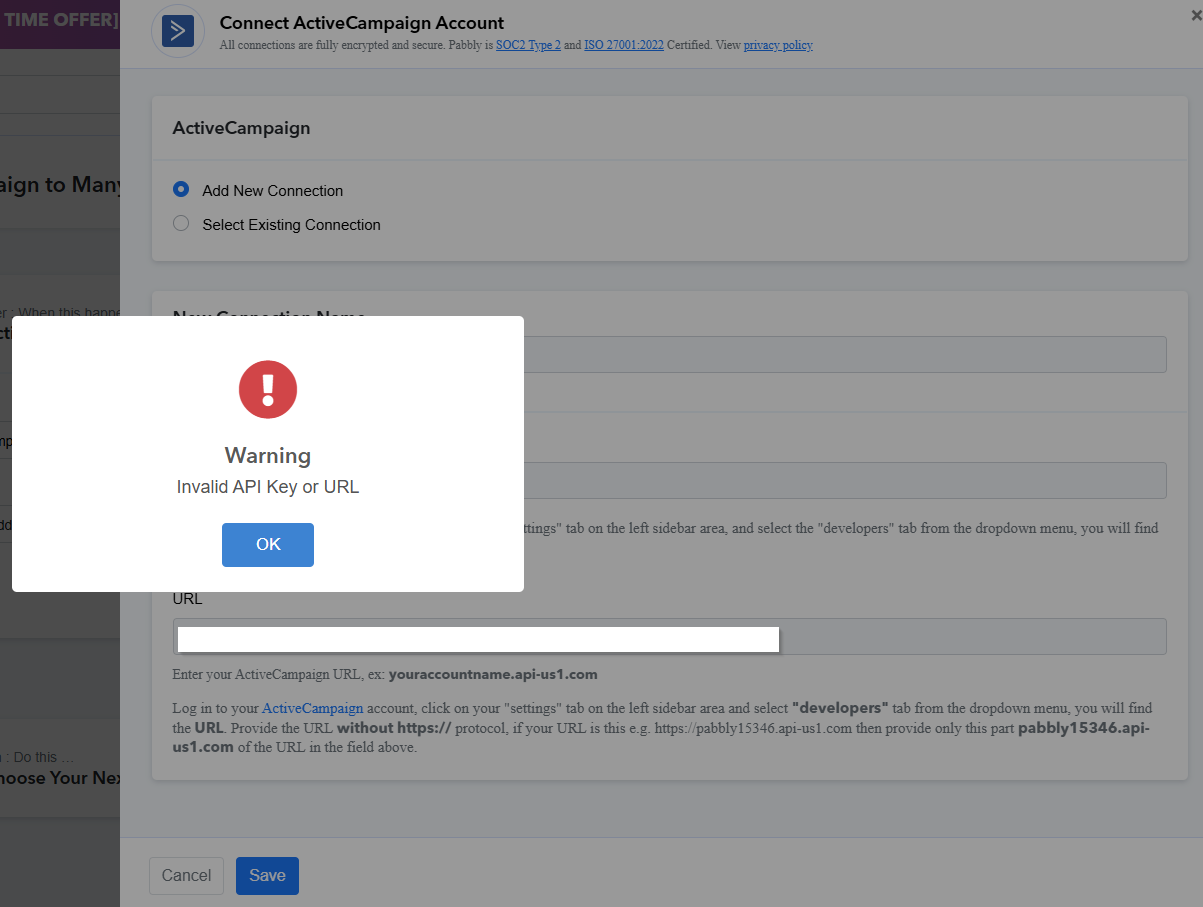Click the "Warning" heading in the dialog
The image size is (1203, 907).
point(268,455)
